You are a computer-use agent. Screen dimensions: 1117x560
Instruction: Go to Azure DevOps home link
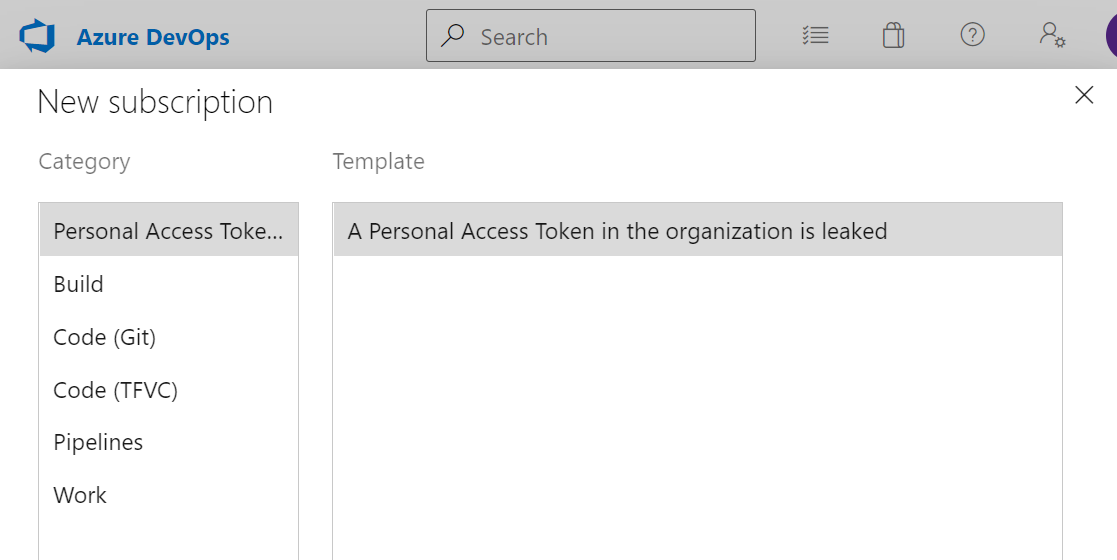point(153,37)
